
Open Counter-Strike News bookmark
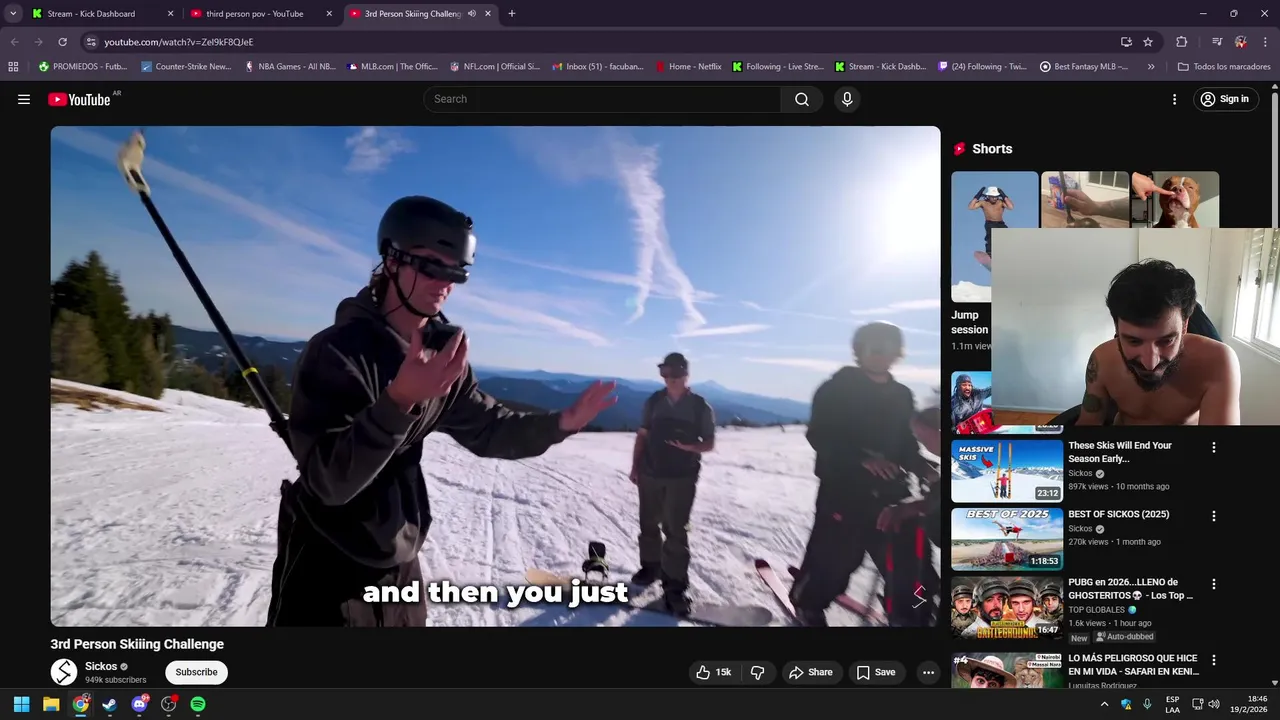(186, 67)
